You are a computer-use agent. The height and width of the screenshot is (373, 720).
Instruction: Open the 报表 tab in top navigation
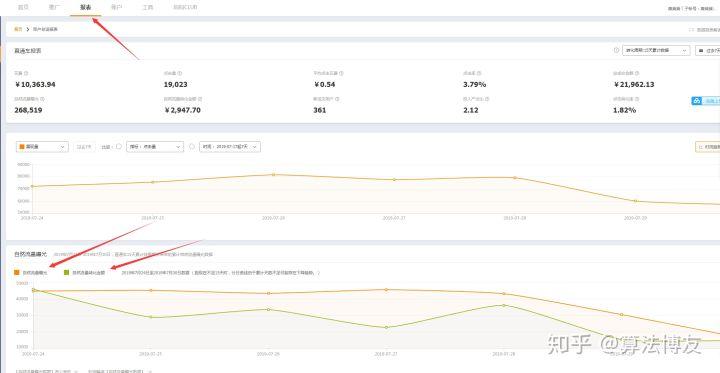pyautogui.click(x=85, y=7)
